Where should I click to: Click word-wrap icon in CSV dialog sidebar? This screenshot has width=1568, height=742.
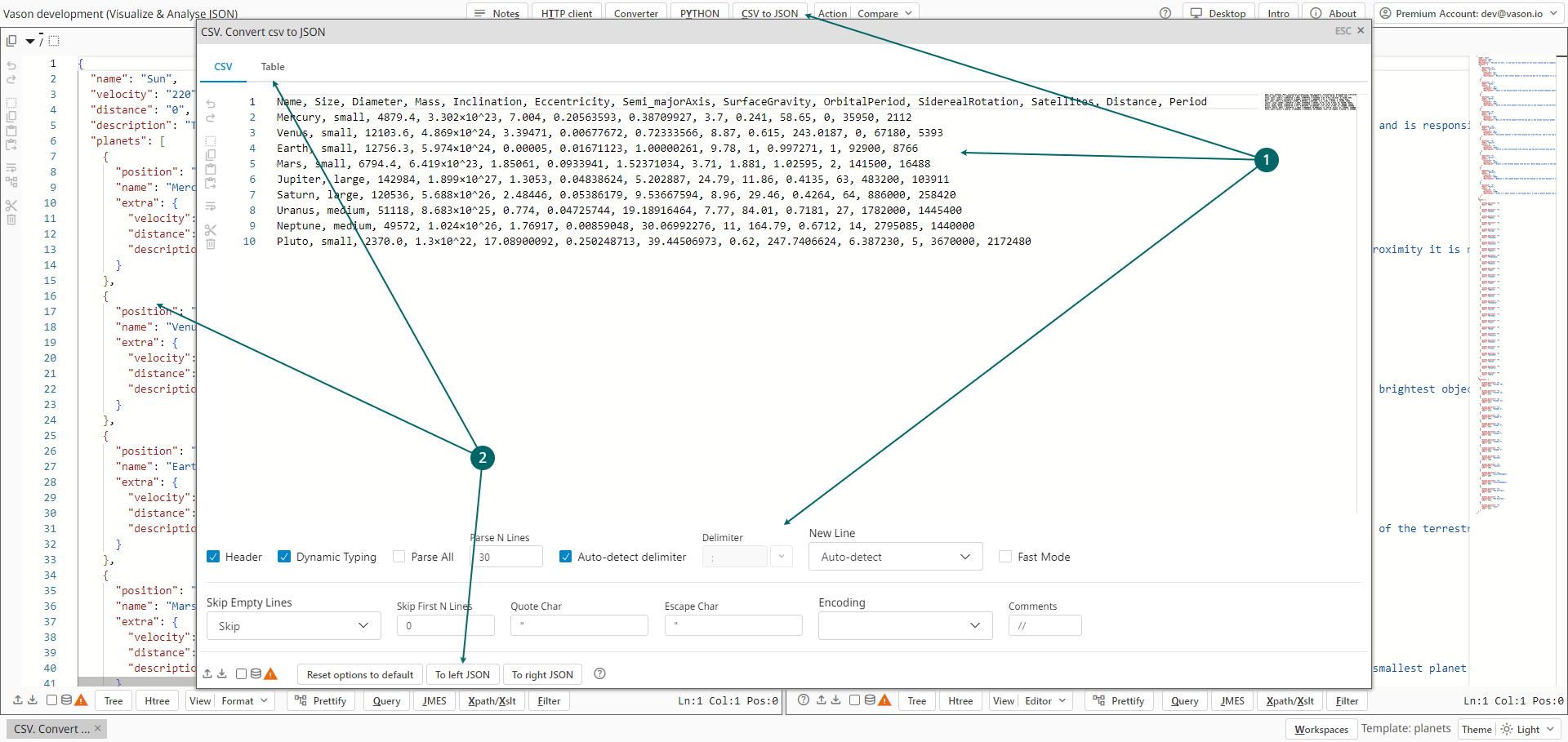(x=211, y=207)
